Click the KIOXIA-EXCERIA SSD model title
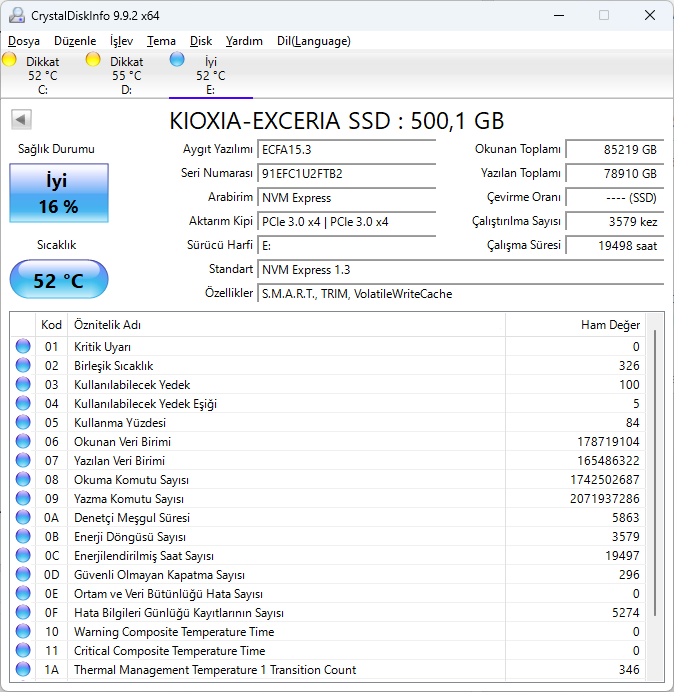674x692 pixels. point(337,120)
